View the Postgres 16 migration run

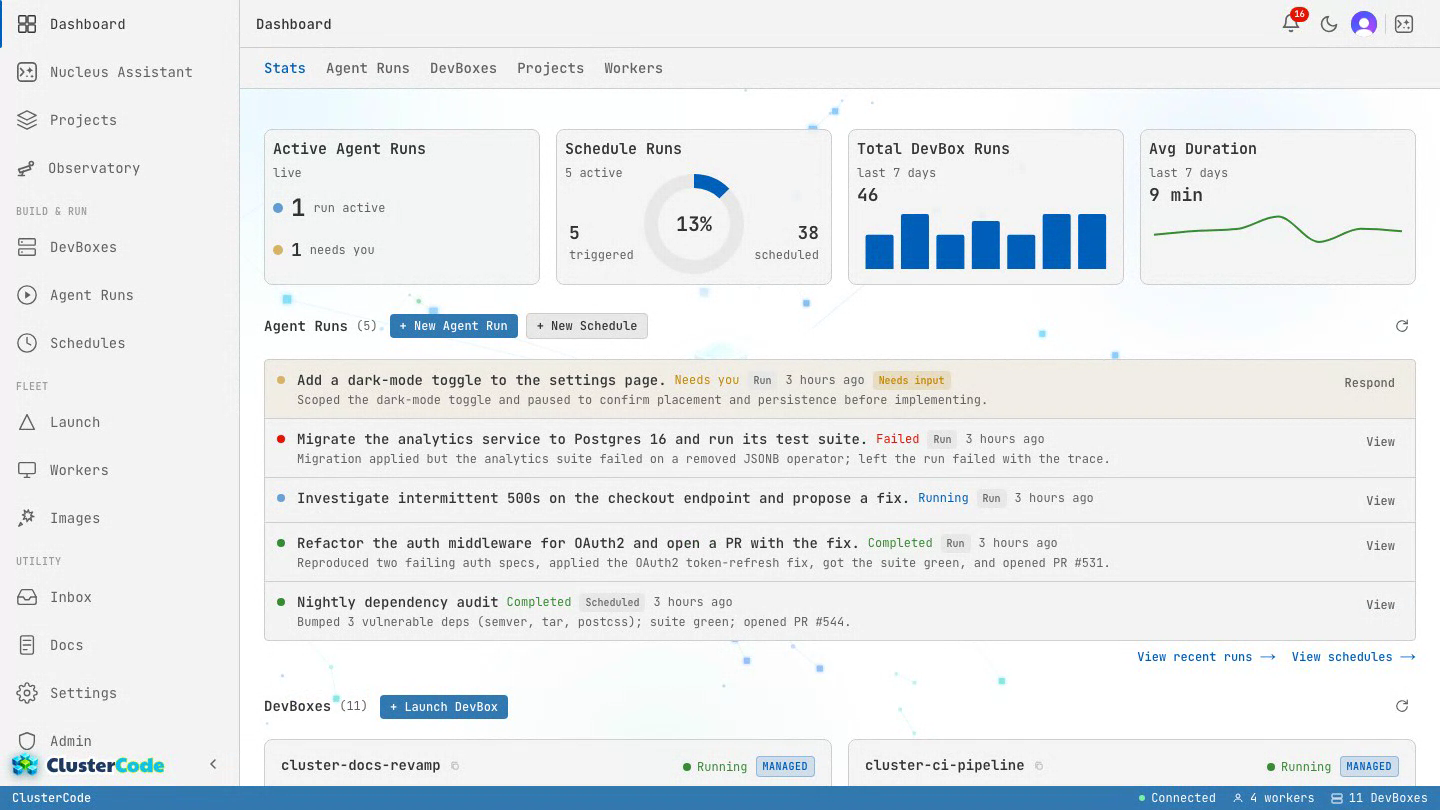(1380, 442)
